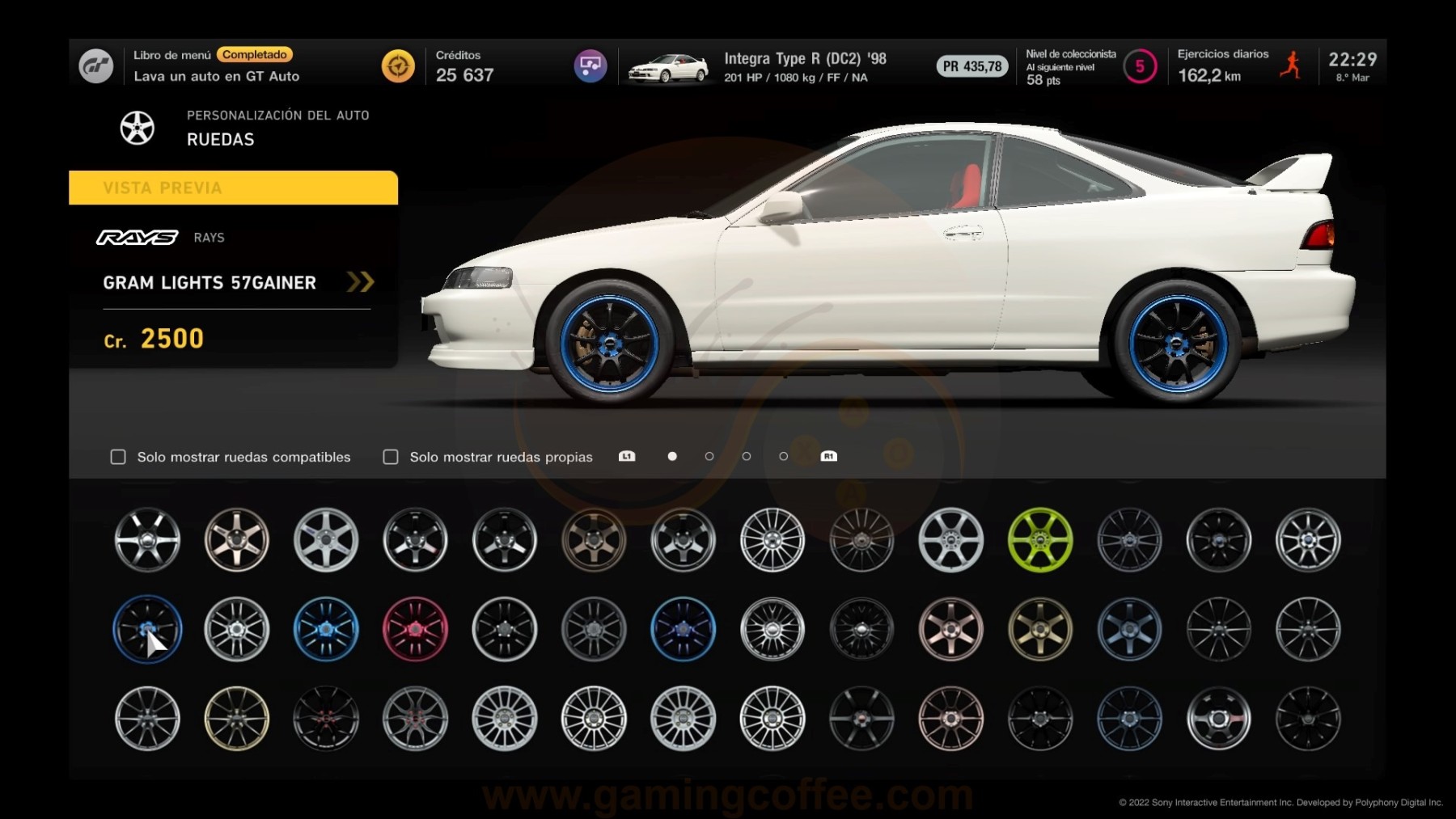Image resolution: width=1456 pixels, height=819 pixels.
Task: Select the silver deep-dish wheel in bottom row
Action: click(1219, 718)
